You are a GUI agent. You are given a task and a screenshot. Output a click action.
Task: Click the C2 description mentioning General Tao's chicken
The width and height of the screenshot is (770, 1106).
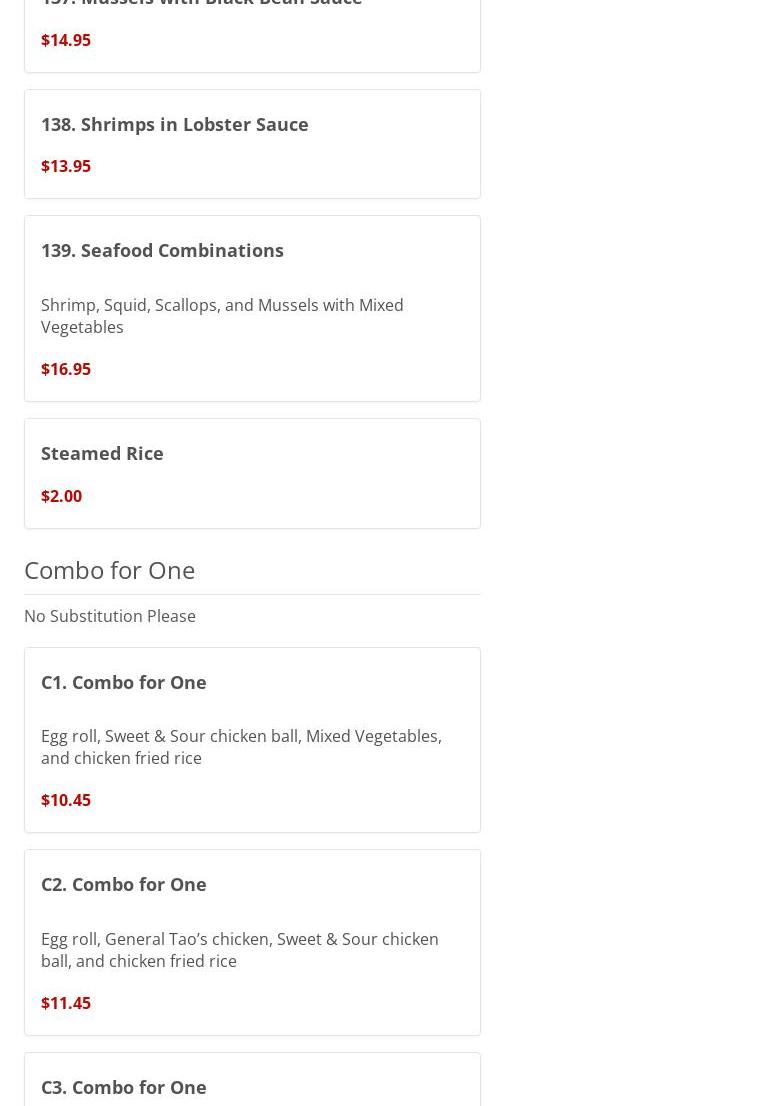[240, 950]
